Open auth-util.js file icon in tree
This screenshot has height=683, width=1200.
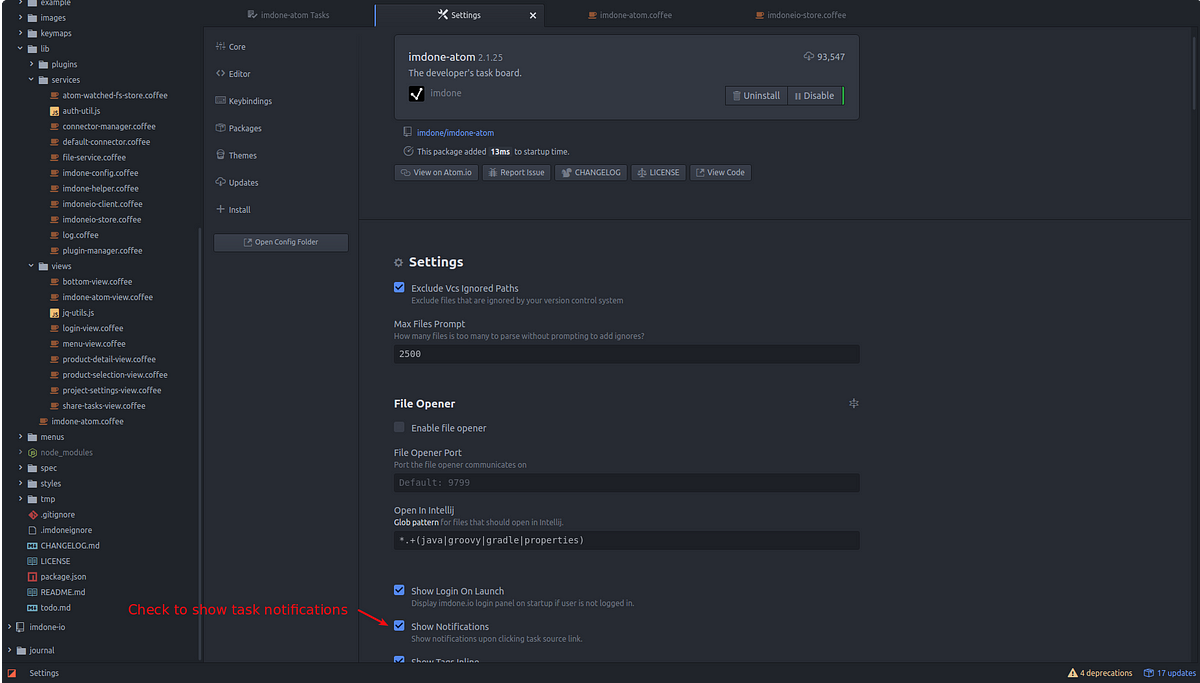[x=54, y=111]
